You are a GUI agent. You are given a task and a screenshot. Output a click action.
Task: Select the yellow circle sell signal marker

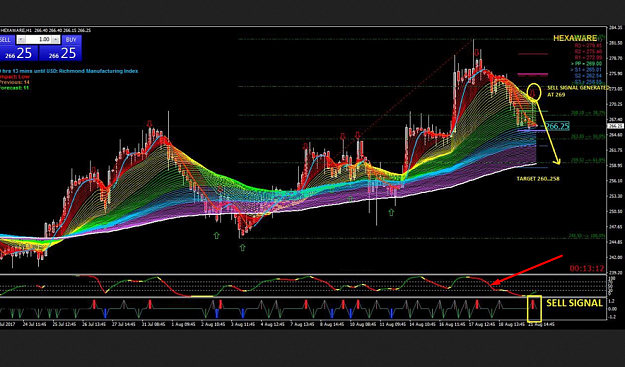click(x=534, y=92)
